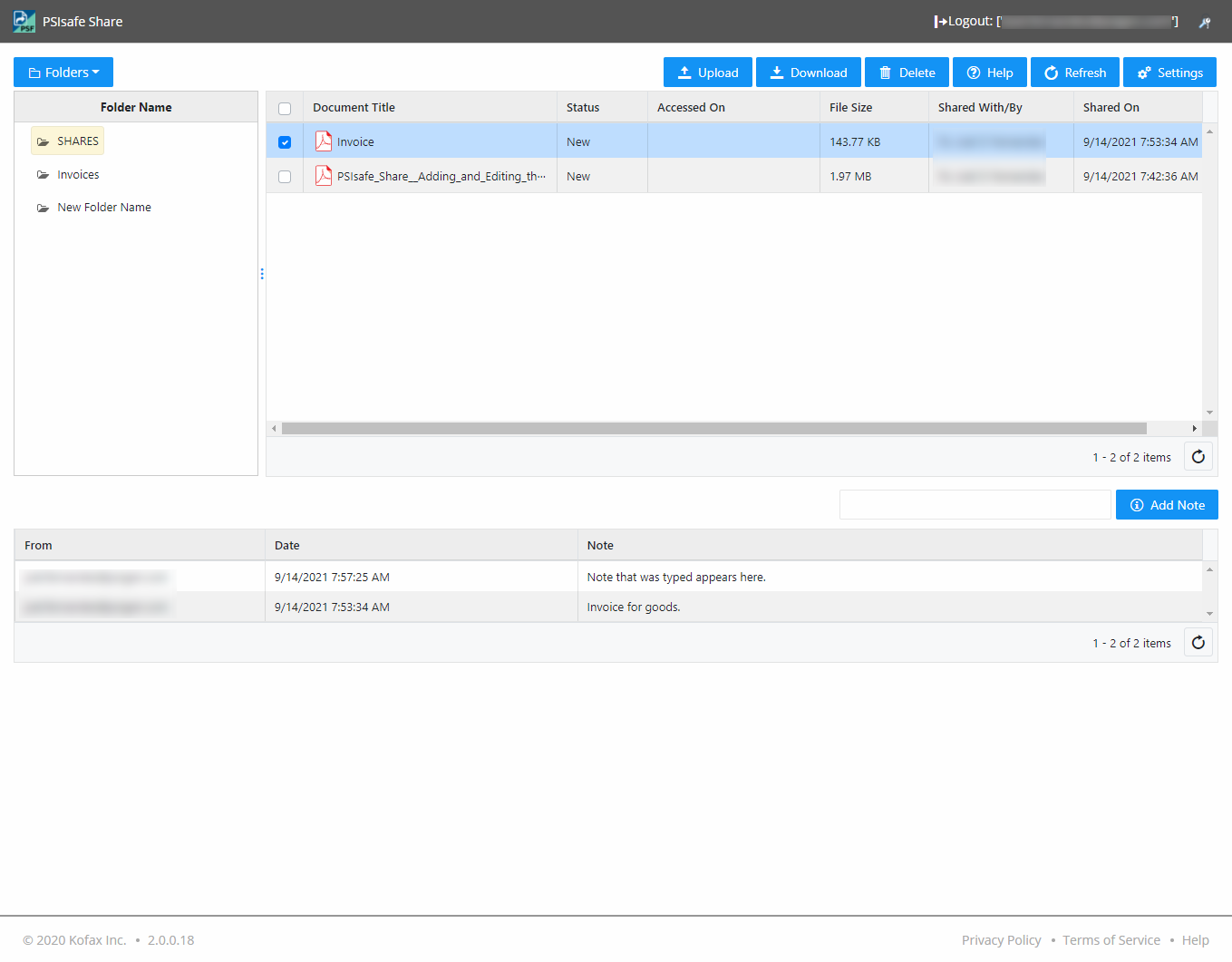Image resolution: width=1232 pixels, height=962 pixels.
Task: Click the note 'Note that was typed appears here.'
Action: [676, 578]
